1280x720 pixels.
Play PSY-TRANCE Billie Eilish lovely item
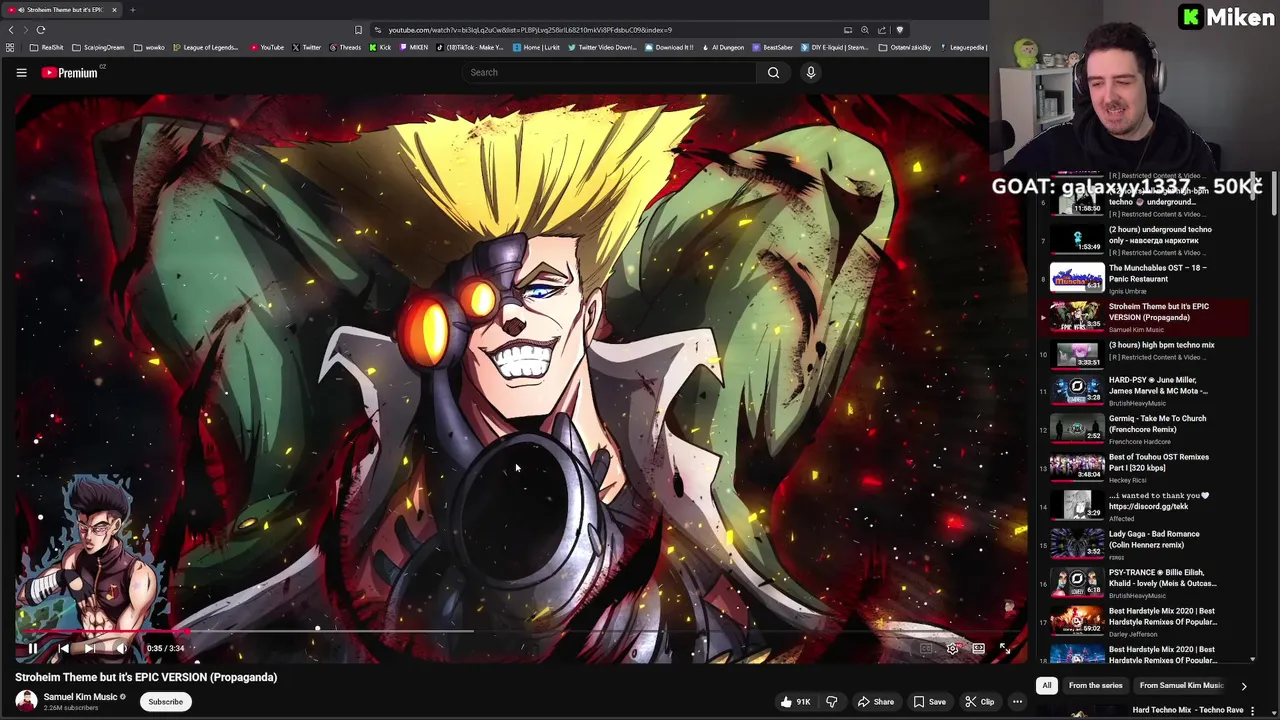coord(1143,583)
